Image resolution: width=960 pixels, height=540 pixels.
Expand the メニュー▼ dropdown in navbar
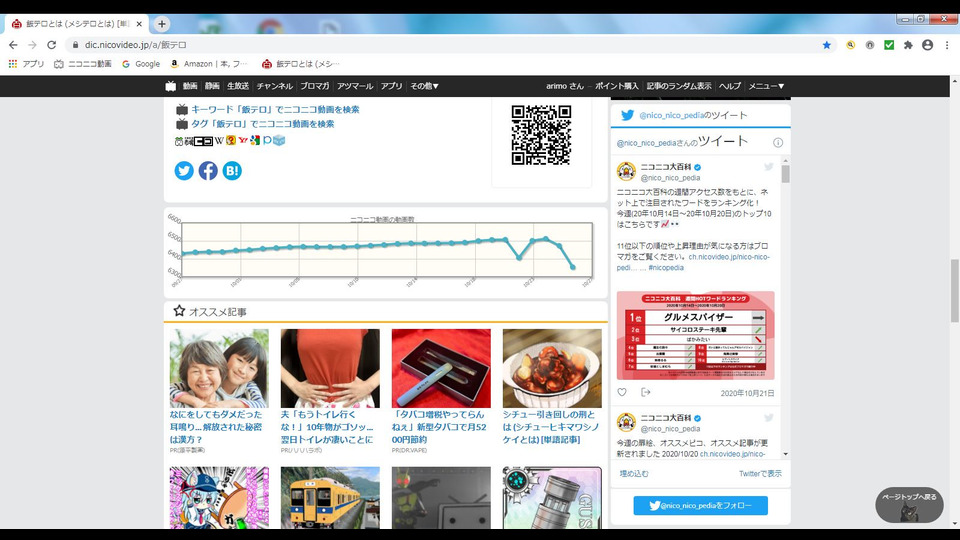[x=766, y=86]
